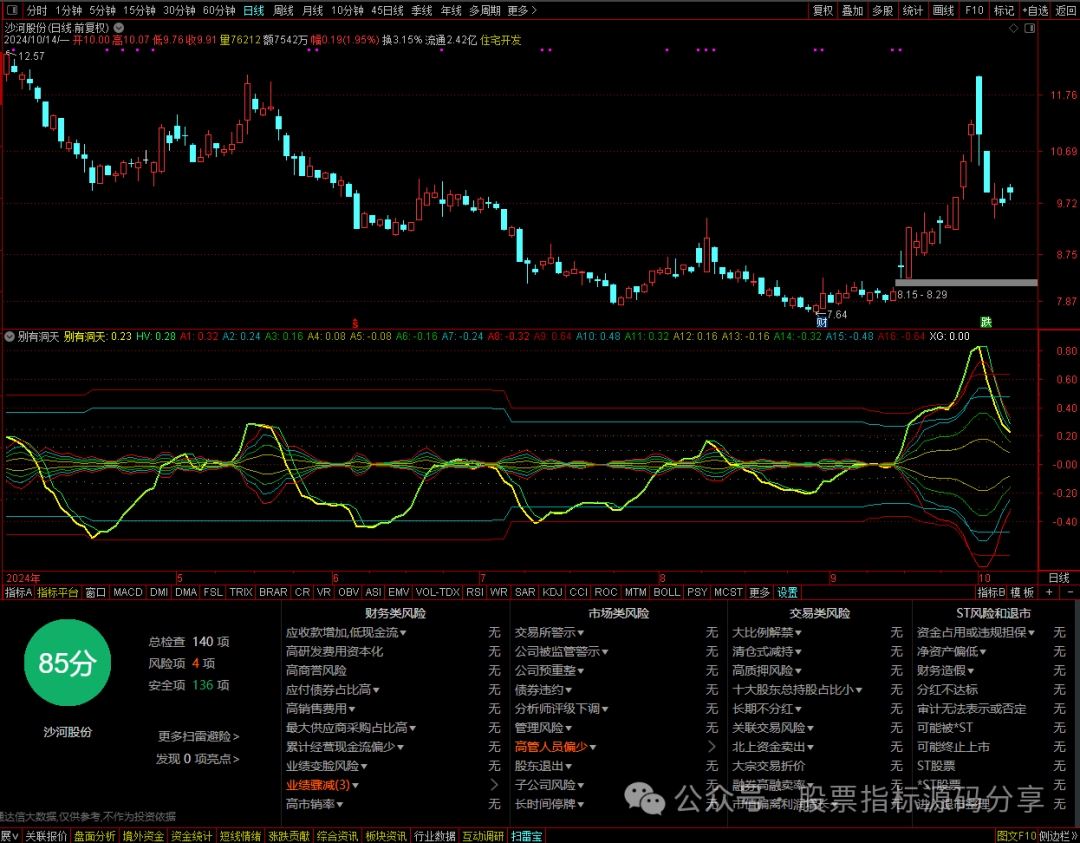This screenshot has height=843, width=1080.
Task: Expand the 展 menu at bottom left
Action: coord(10,836)
